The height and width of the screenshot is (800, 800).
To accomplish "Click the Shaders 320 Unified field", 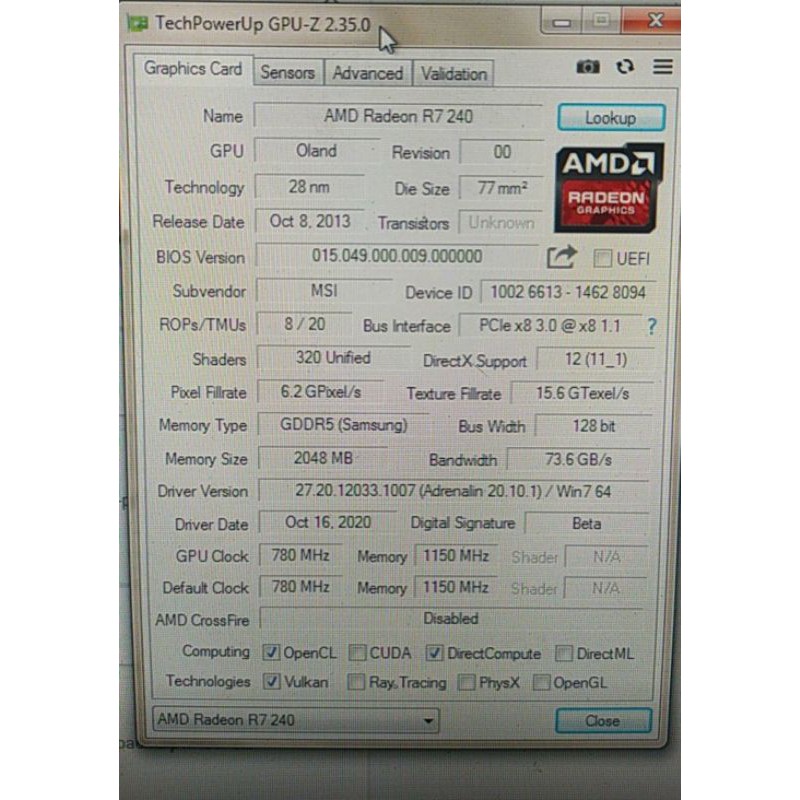I will click(x=333, y=358).
